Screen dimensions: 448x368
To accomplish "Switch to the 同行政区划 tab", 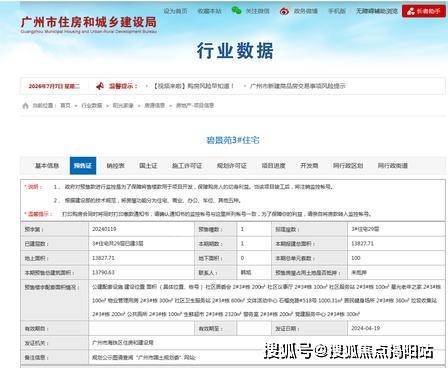I will pos(348,166).
